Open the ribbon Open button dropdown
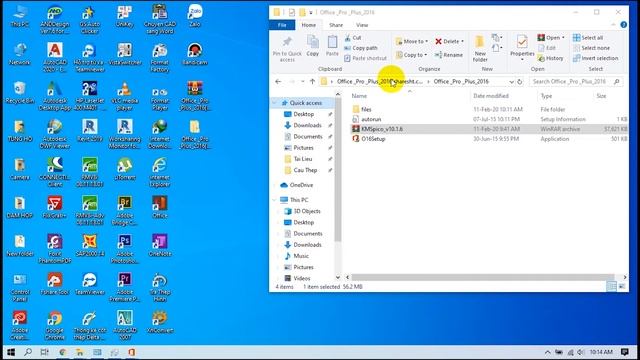Screen dimensions: 640x360 [x=563, y=38]
